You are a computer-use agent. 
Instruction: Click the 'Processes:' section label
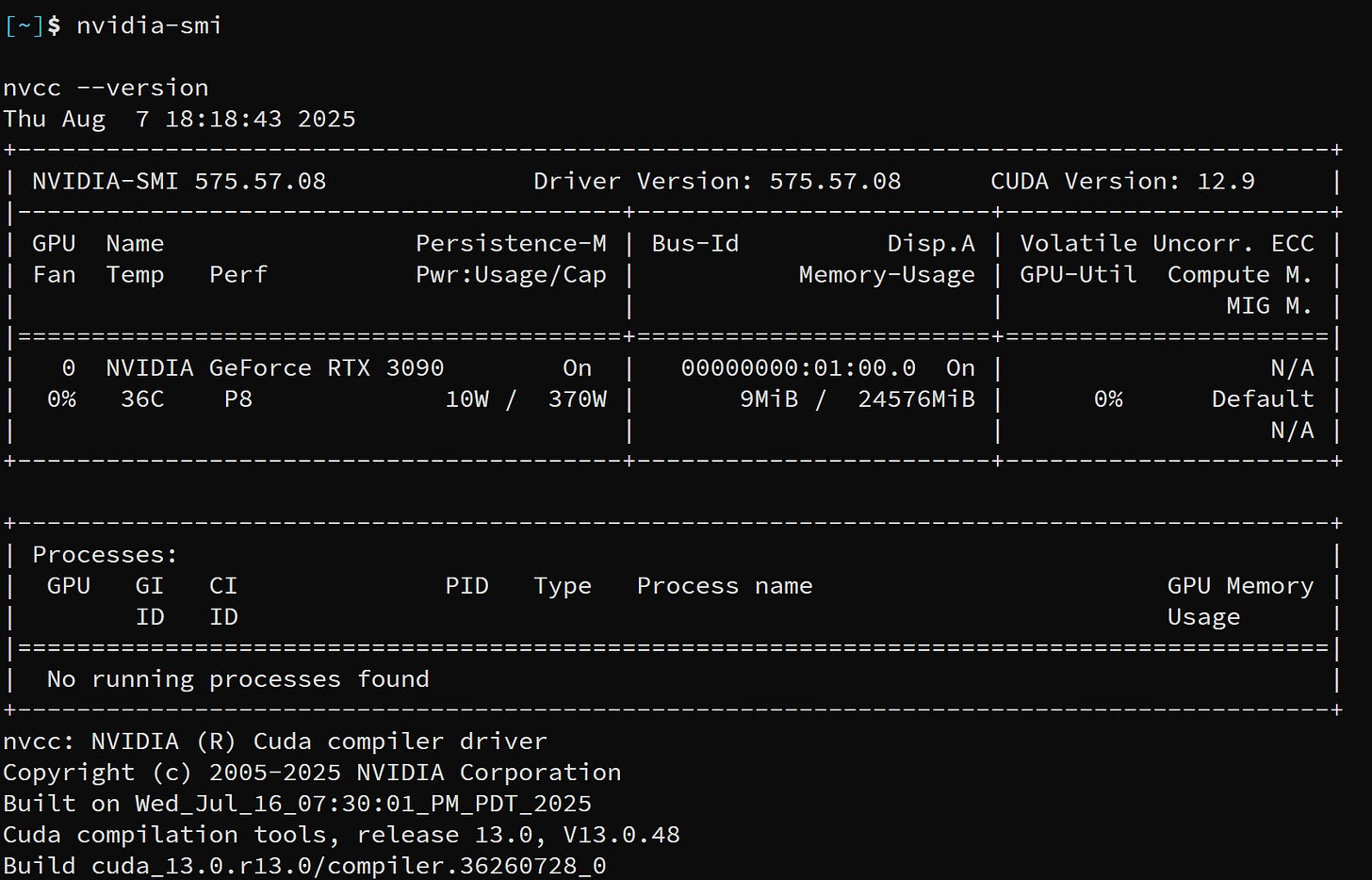pyautogui.click(x=106, y=554)
